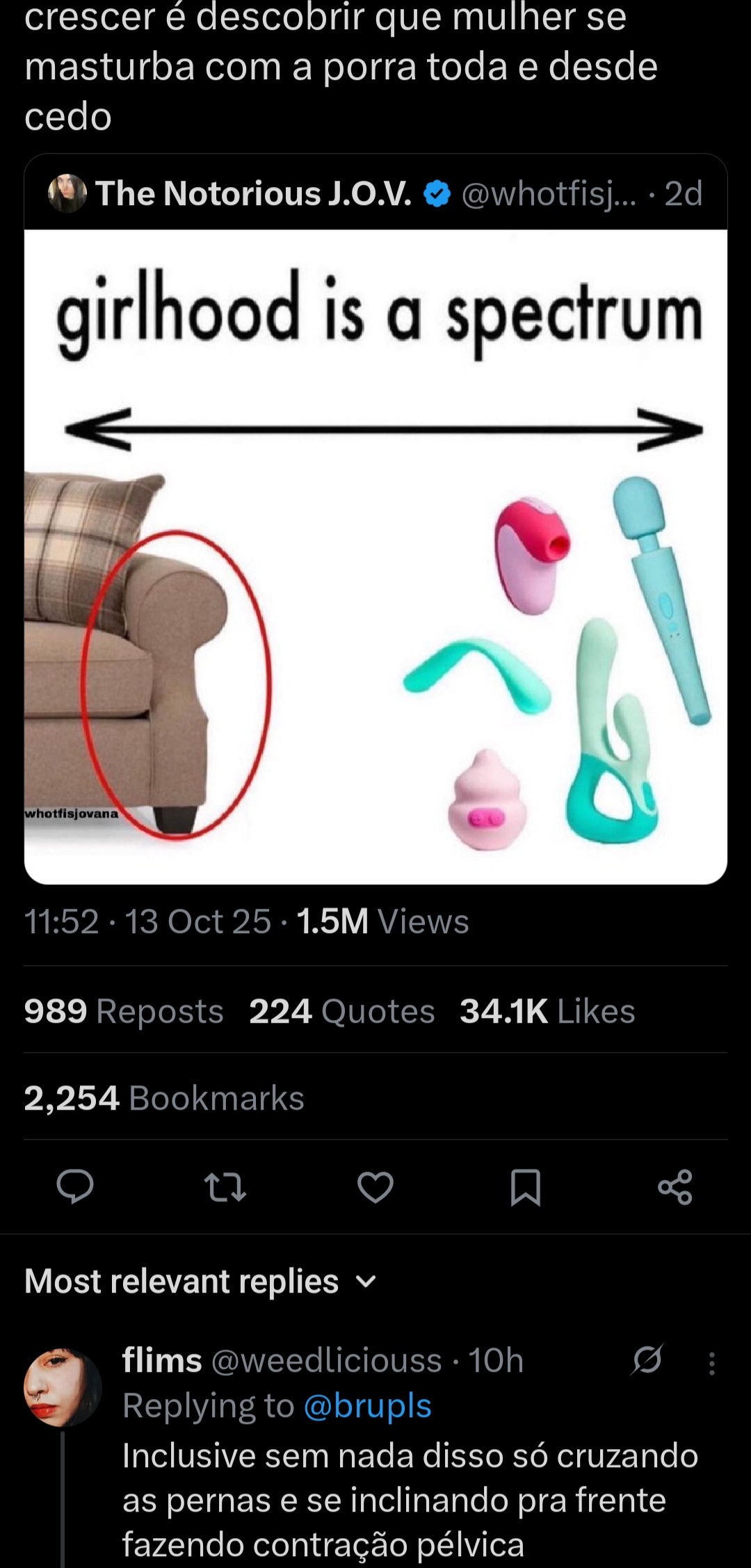Tap the blue verified badge
The width and height of the screenshot is (751, 1568).
pyautogui.click(x=437, y=194)
